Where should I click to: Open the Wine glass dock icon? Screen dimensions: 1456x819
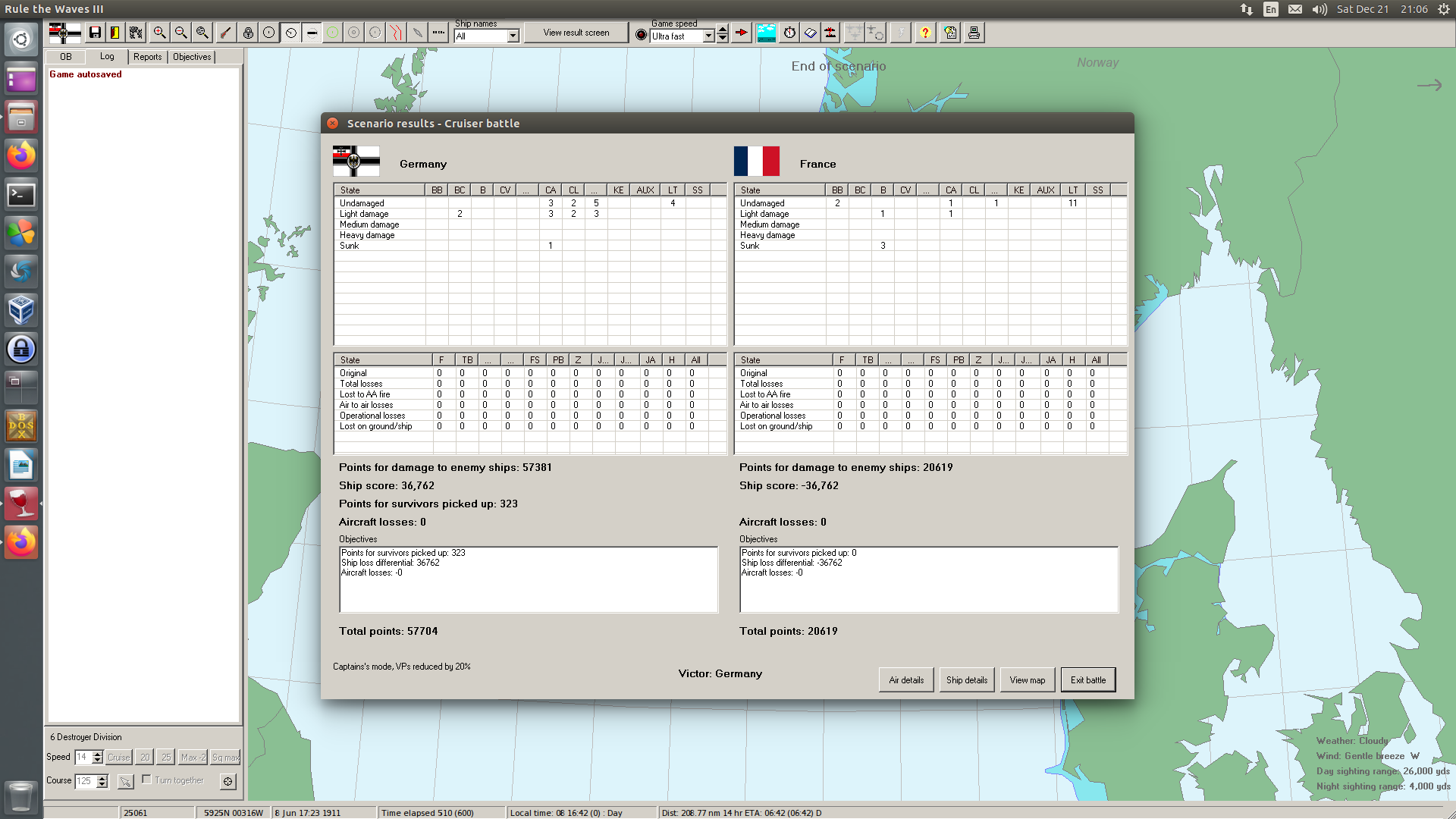(21, 503)
